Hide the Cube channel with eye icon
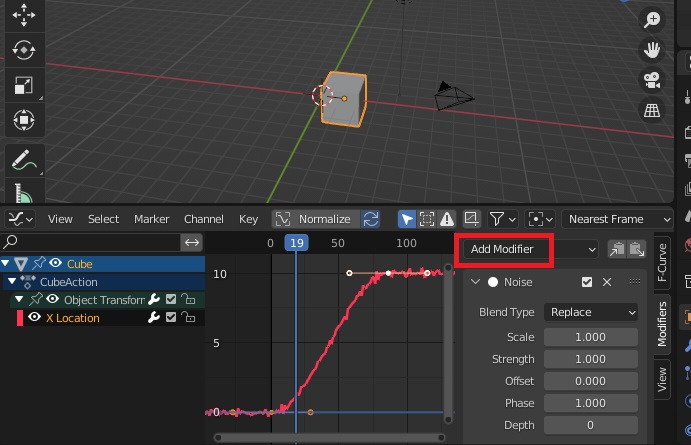The image size is (691, 445). click(x=56, y=263)
